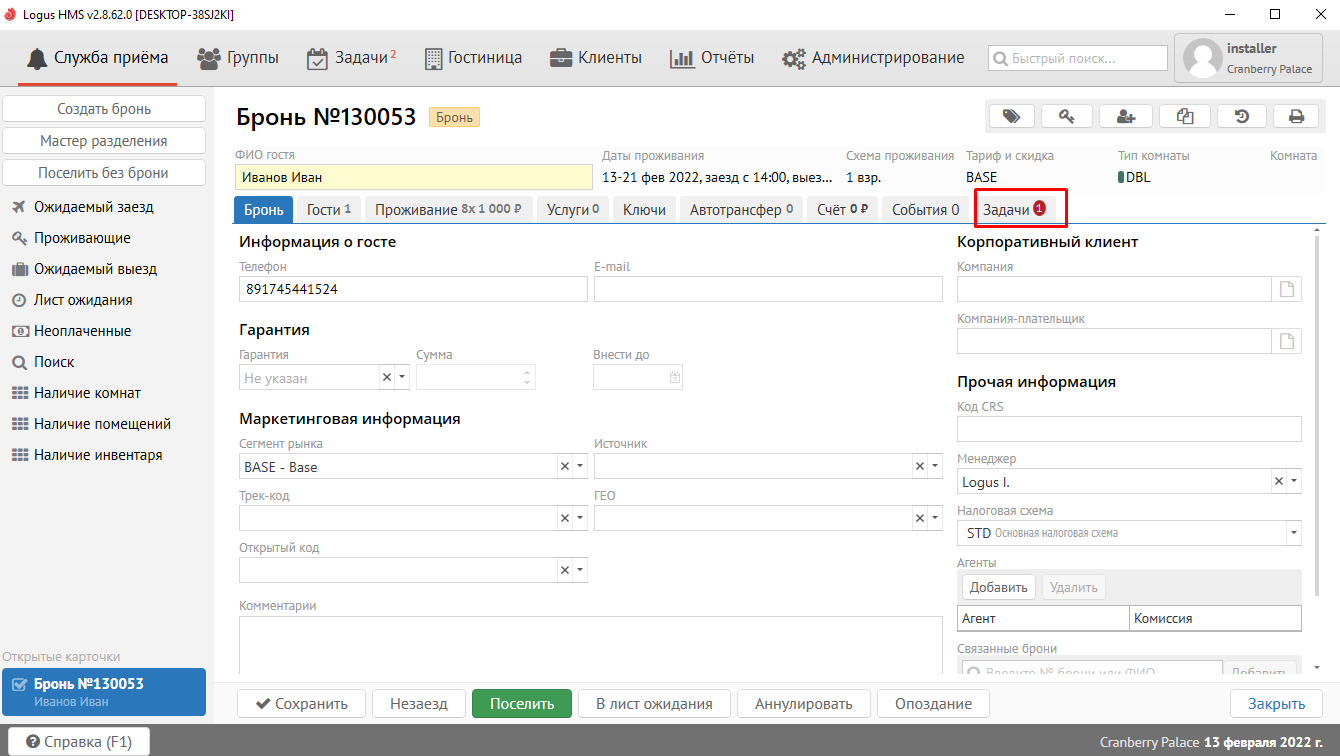Click the add guest icon button
1340x756 pixels.
[1125, 116]
